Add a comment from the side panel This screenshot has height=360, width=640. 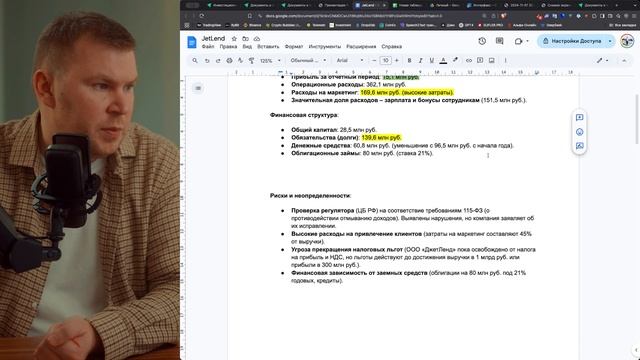point(579,118)
